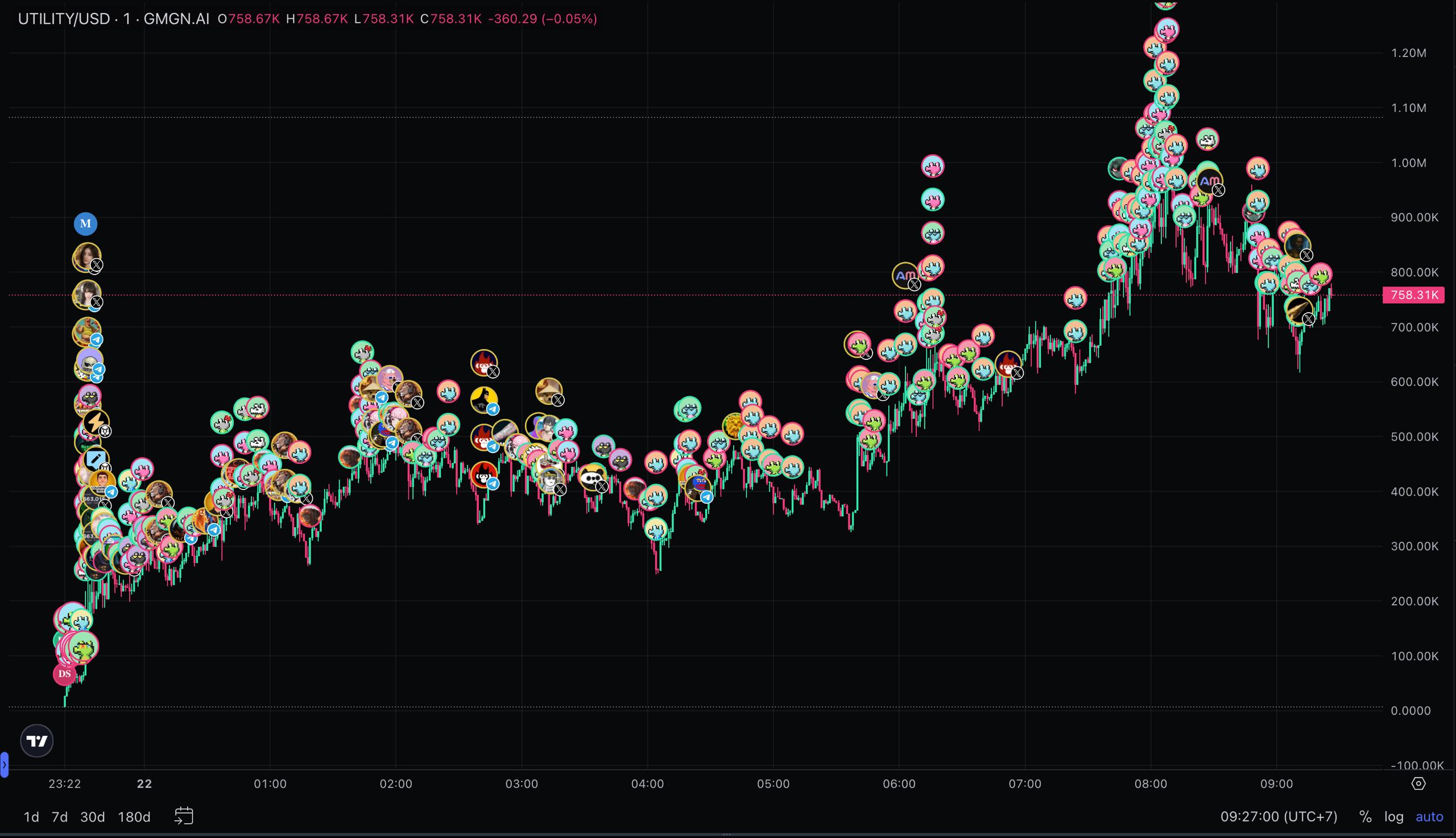
Task: Open the UTC+7 timezone menu
Action: pyautogui.click(x=1279, y=817)
